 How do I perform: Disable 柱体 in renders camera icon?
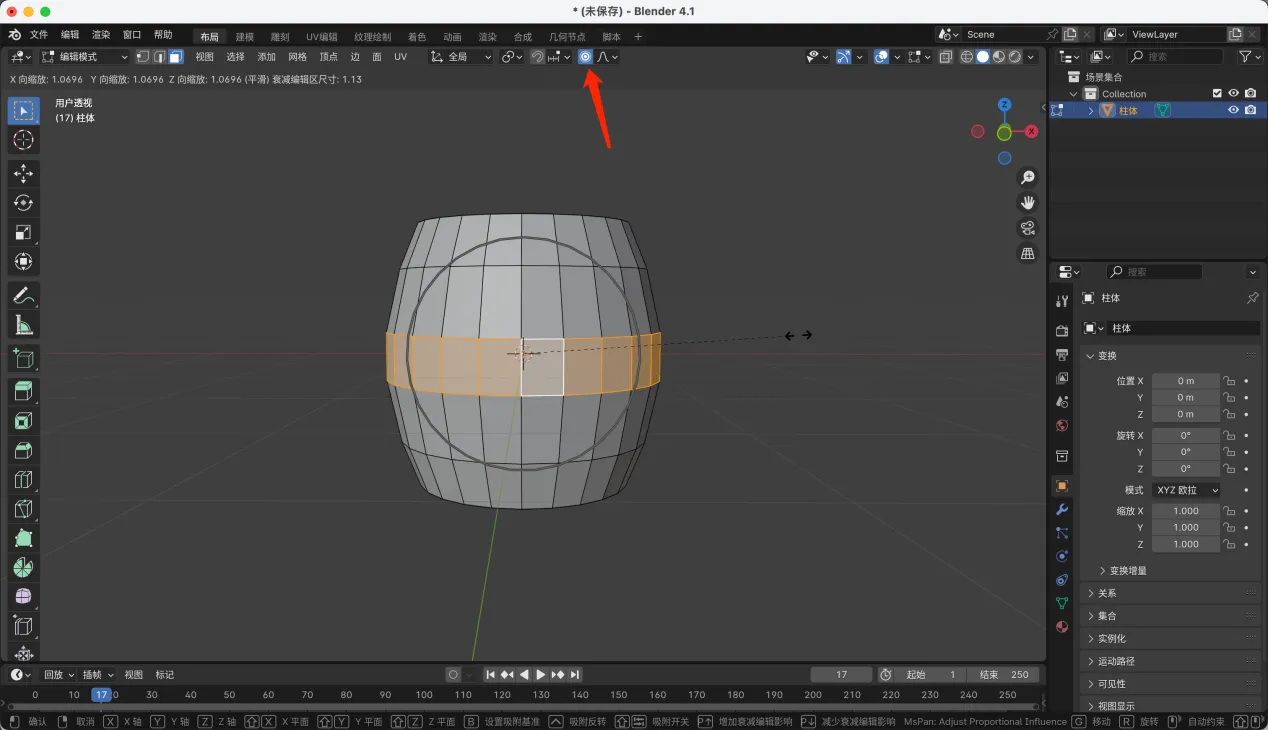click(x=1250, y=110)
